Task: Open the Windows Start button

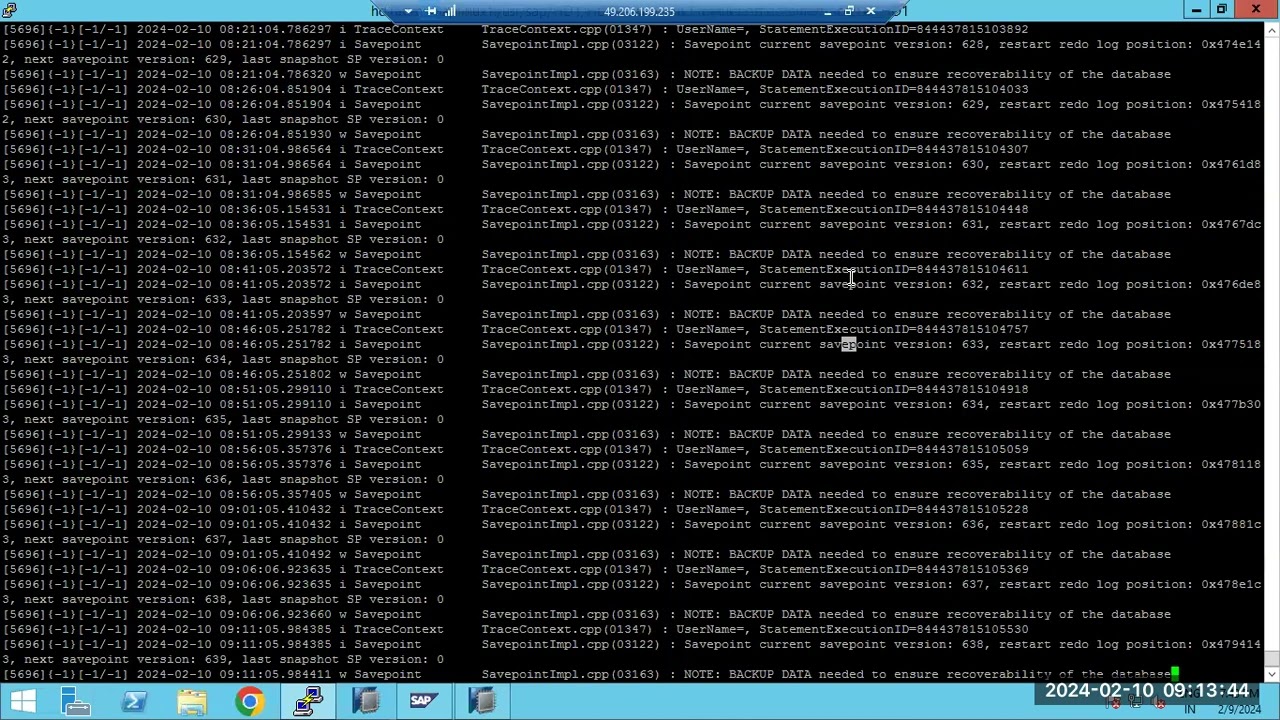Action: 22,701
